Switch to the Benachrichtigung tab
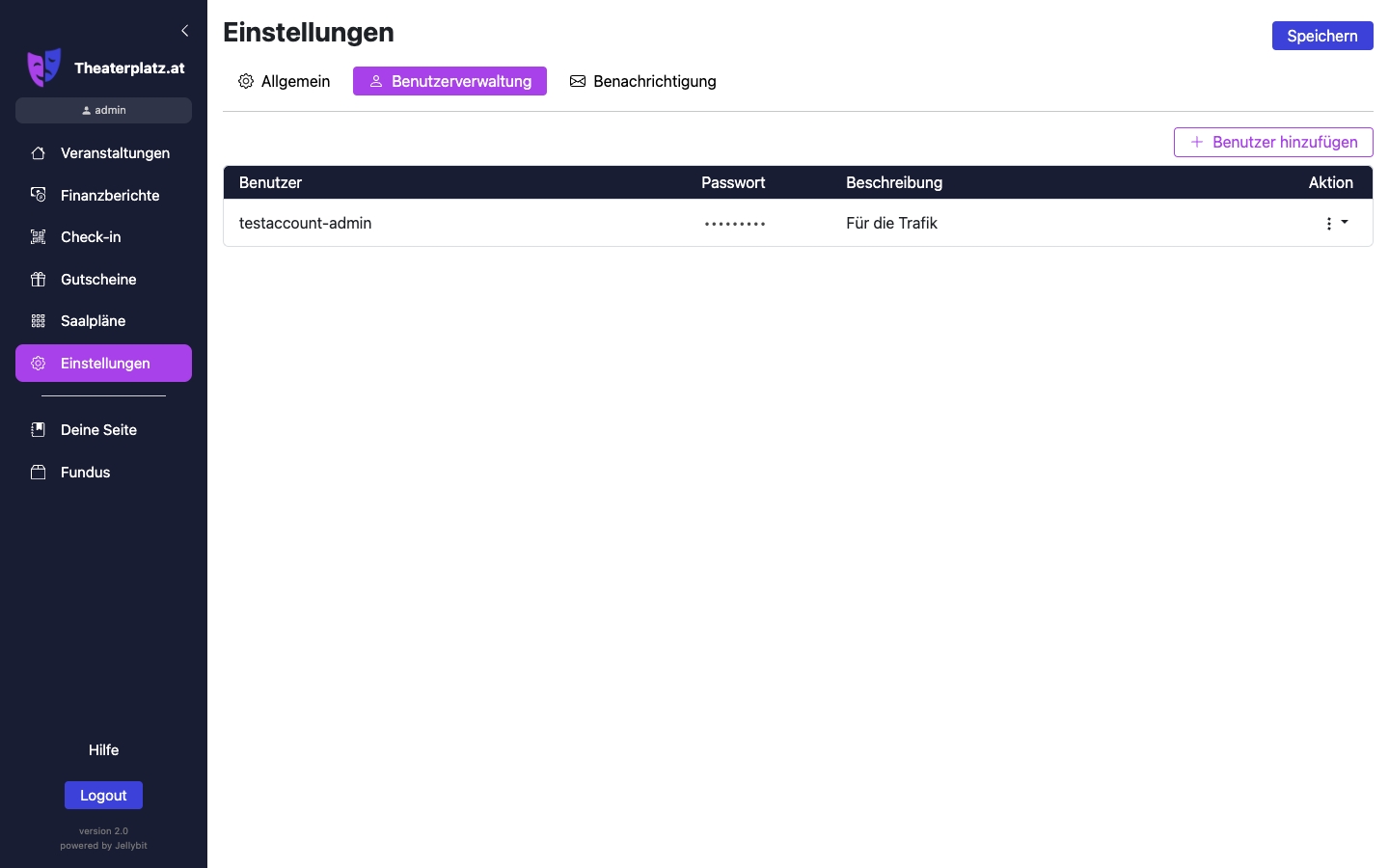Image resolution: width=1389 pixels, height=868 pixels. 643,81
